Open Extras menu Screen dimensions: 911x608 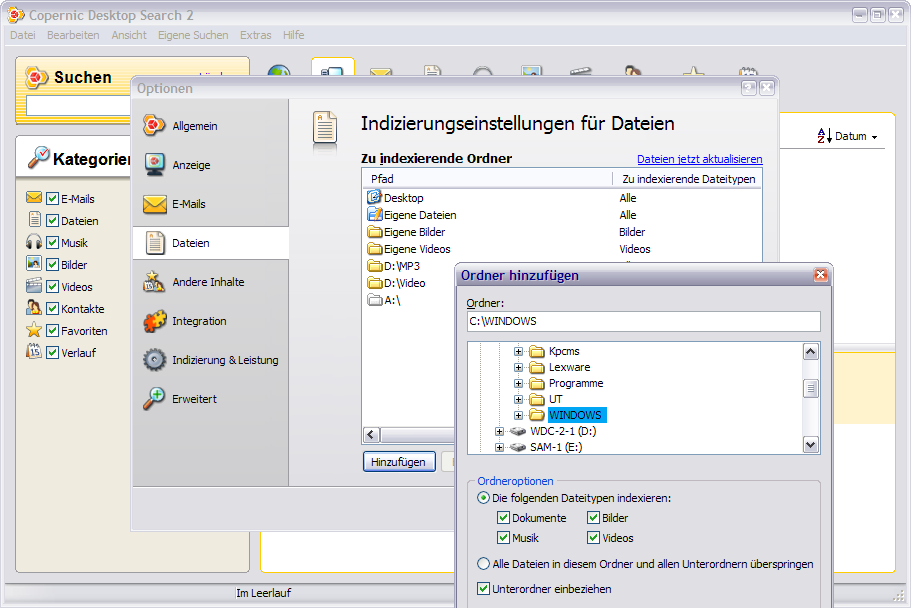(256, 35)
